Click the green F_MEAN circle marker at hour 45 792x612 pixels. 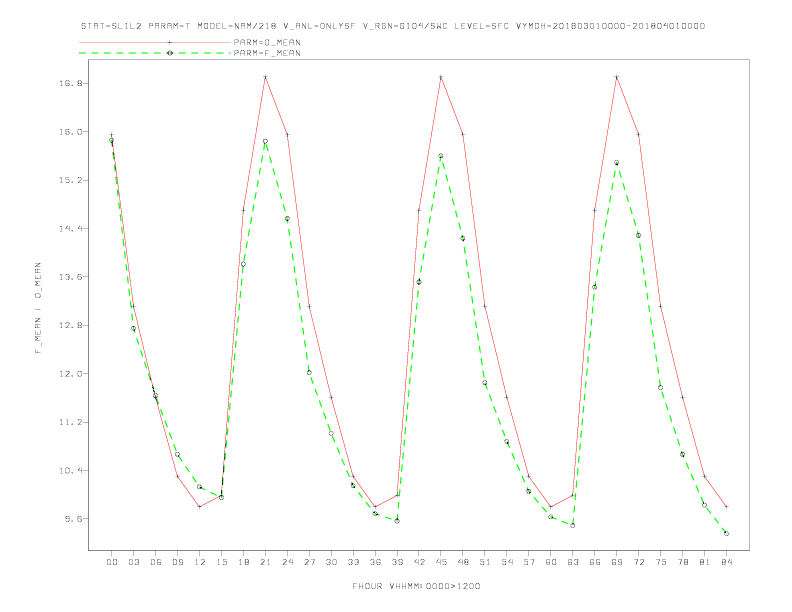[x=441, y=156]
